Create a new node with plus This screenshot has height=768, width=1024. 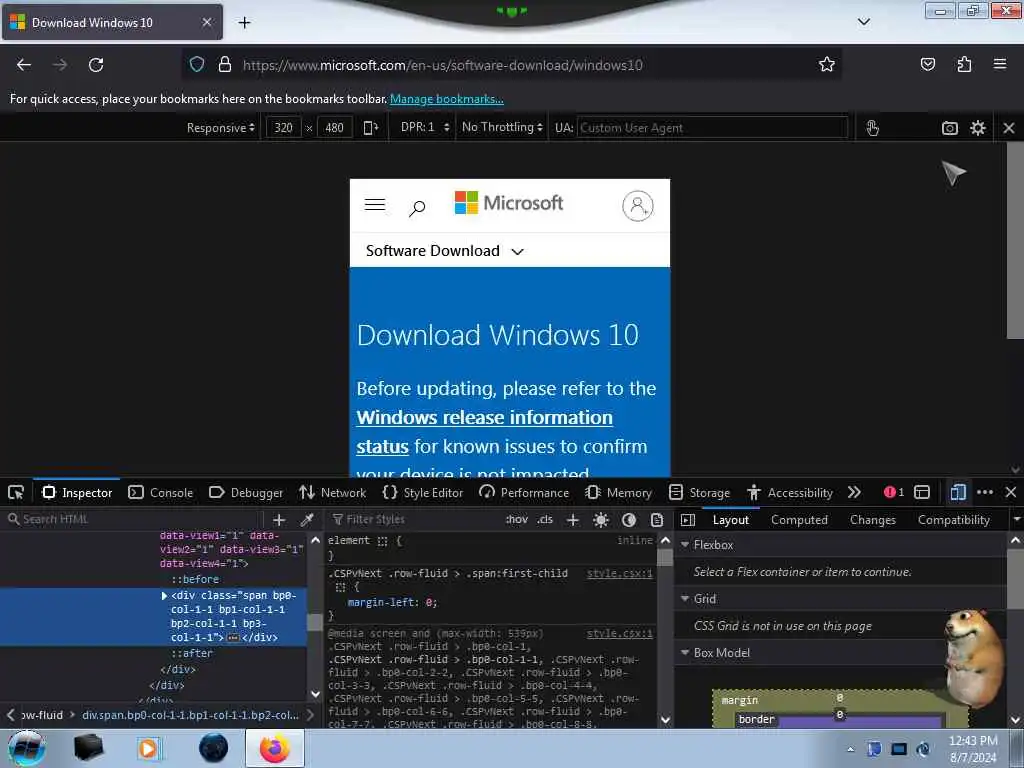[279, 519]
